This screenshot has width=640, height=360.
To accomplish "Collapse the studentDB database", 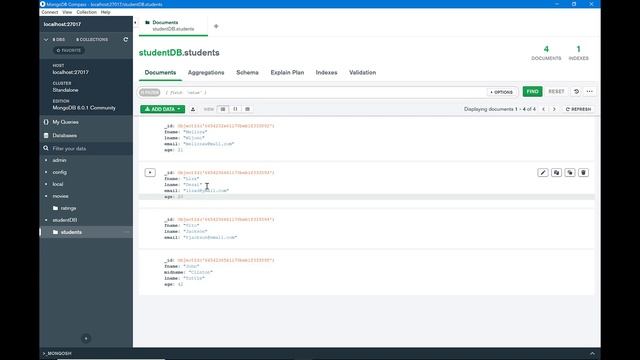I will click(x=46, y=220).
